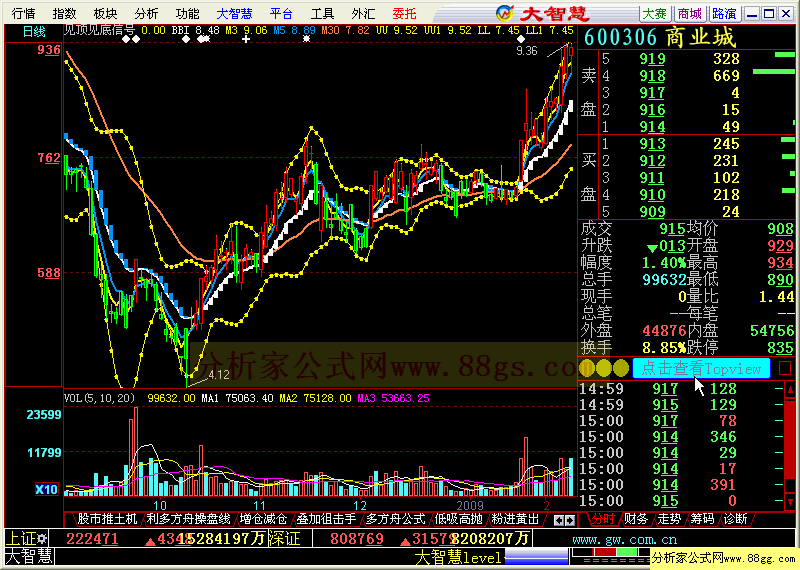Screen dimensions: 800x570
Task: Click the 深证 index label
Action: (x=283, y=538)
